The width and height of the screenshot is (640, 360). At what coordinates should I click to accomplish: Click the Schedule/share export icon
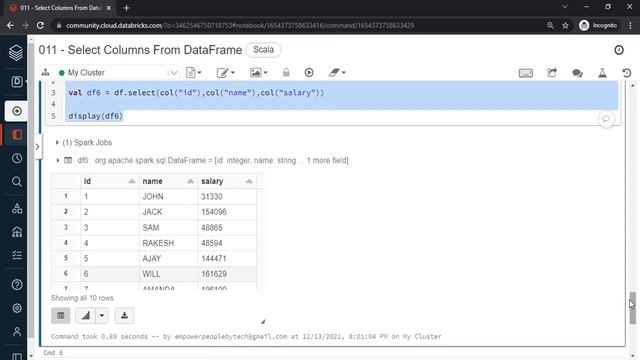pyautogui.click(x=552, y=73)
